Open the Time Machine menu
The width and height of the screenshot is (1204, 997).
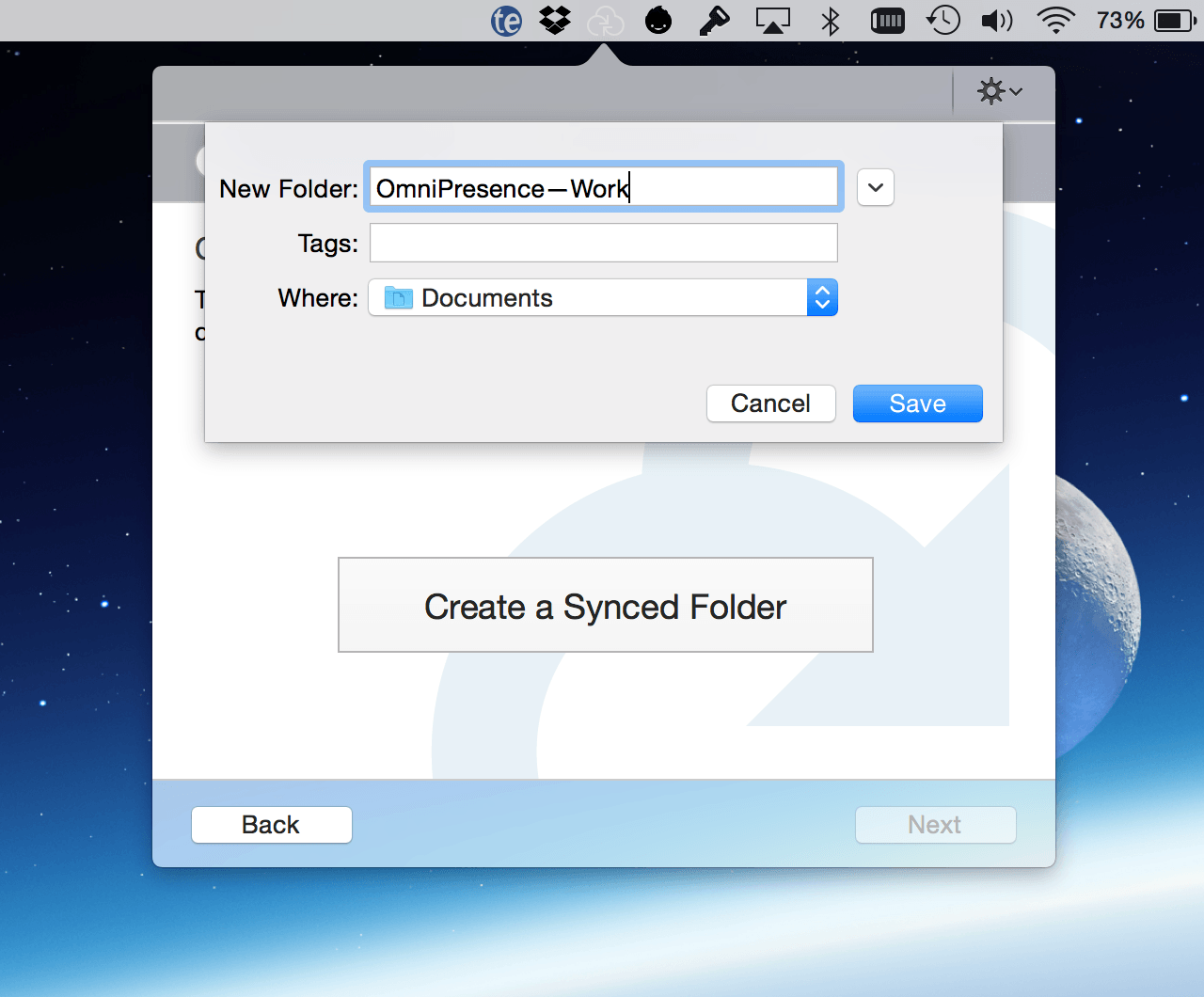coord(943,21)
